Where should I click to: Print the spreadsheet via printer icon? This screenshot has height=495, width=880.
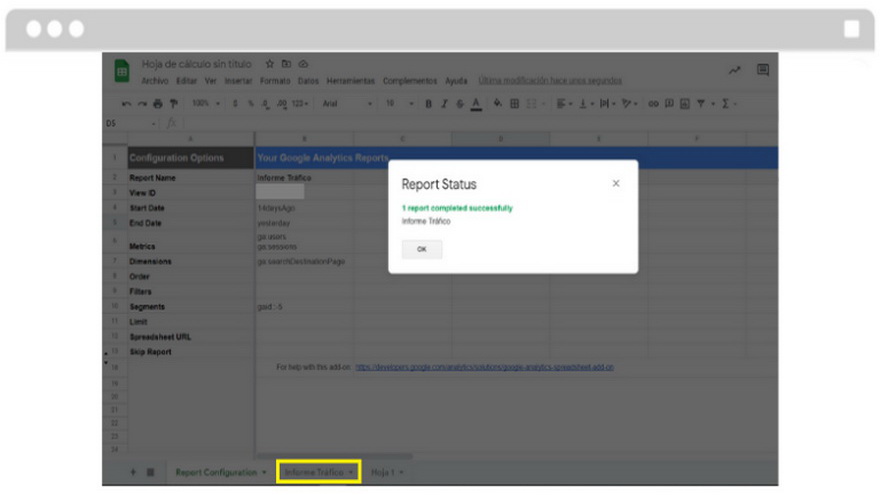pyautogui.click(x=158, y=104)
